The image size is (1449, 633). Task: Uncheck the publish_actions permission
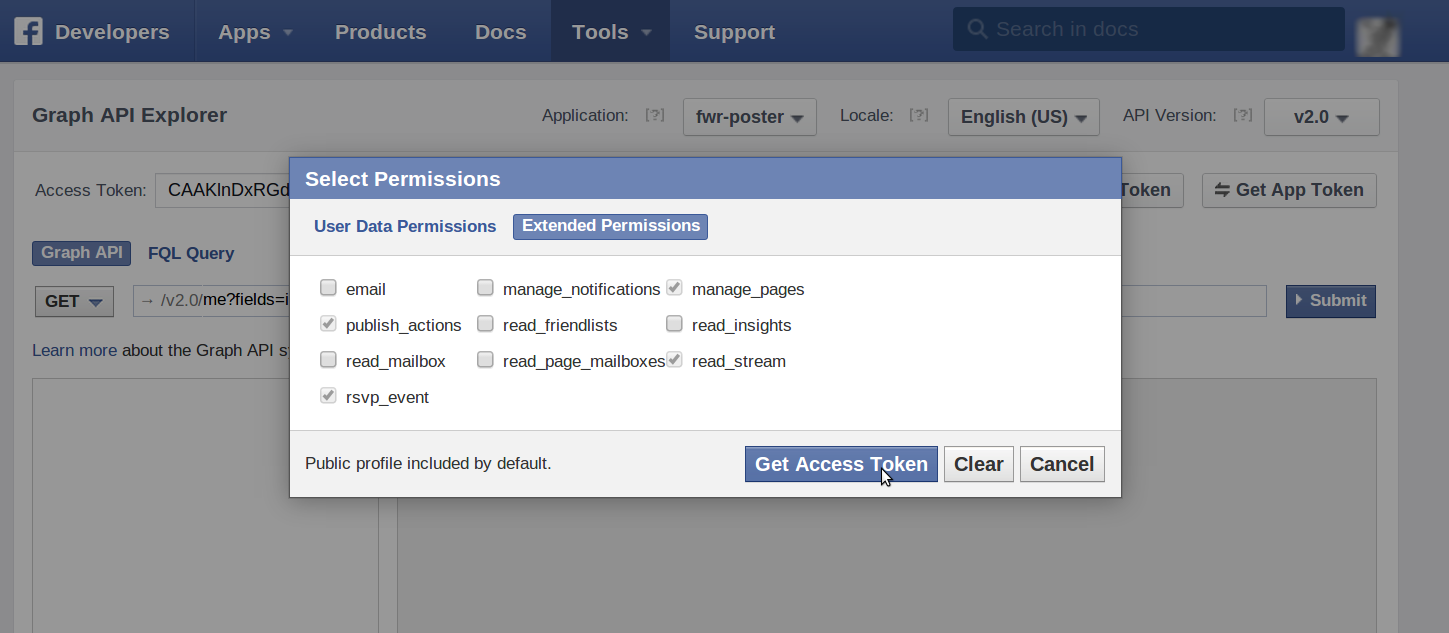[328, 324]
